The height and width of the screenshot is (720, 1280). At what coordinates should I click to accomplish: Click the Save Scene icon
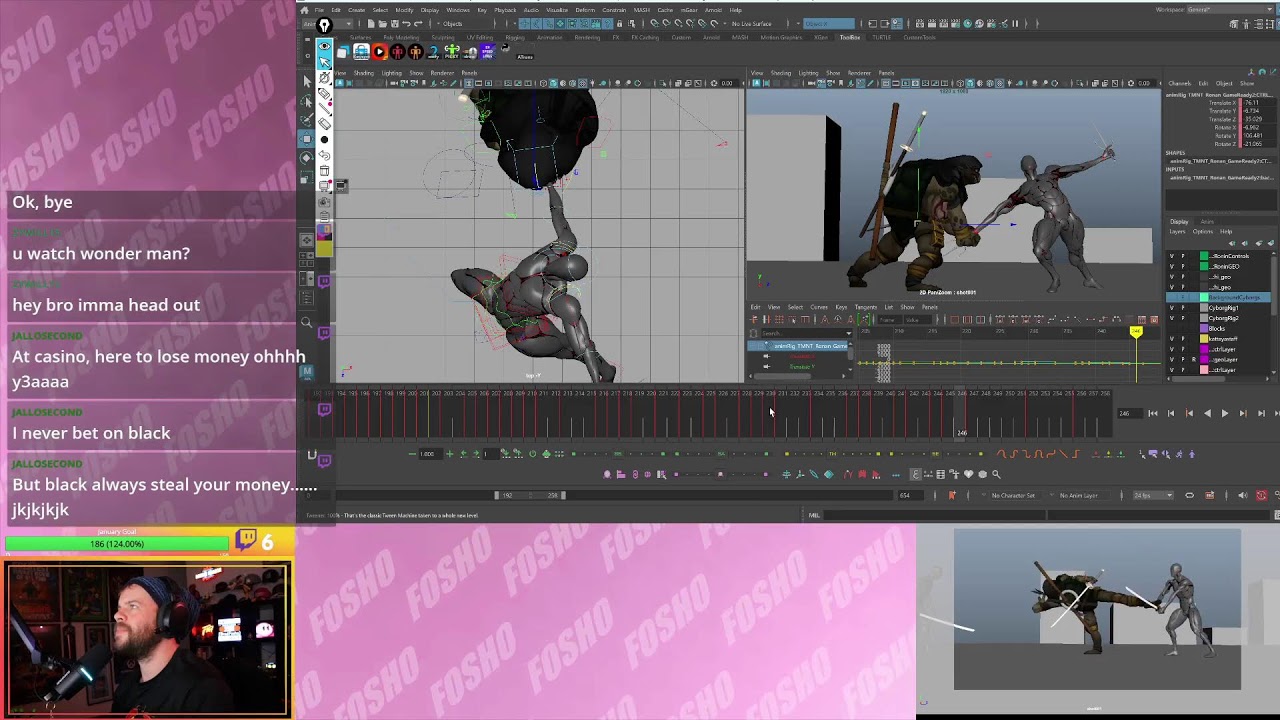pyautogui.click(x=394, y=24)
